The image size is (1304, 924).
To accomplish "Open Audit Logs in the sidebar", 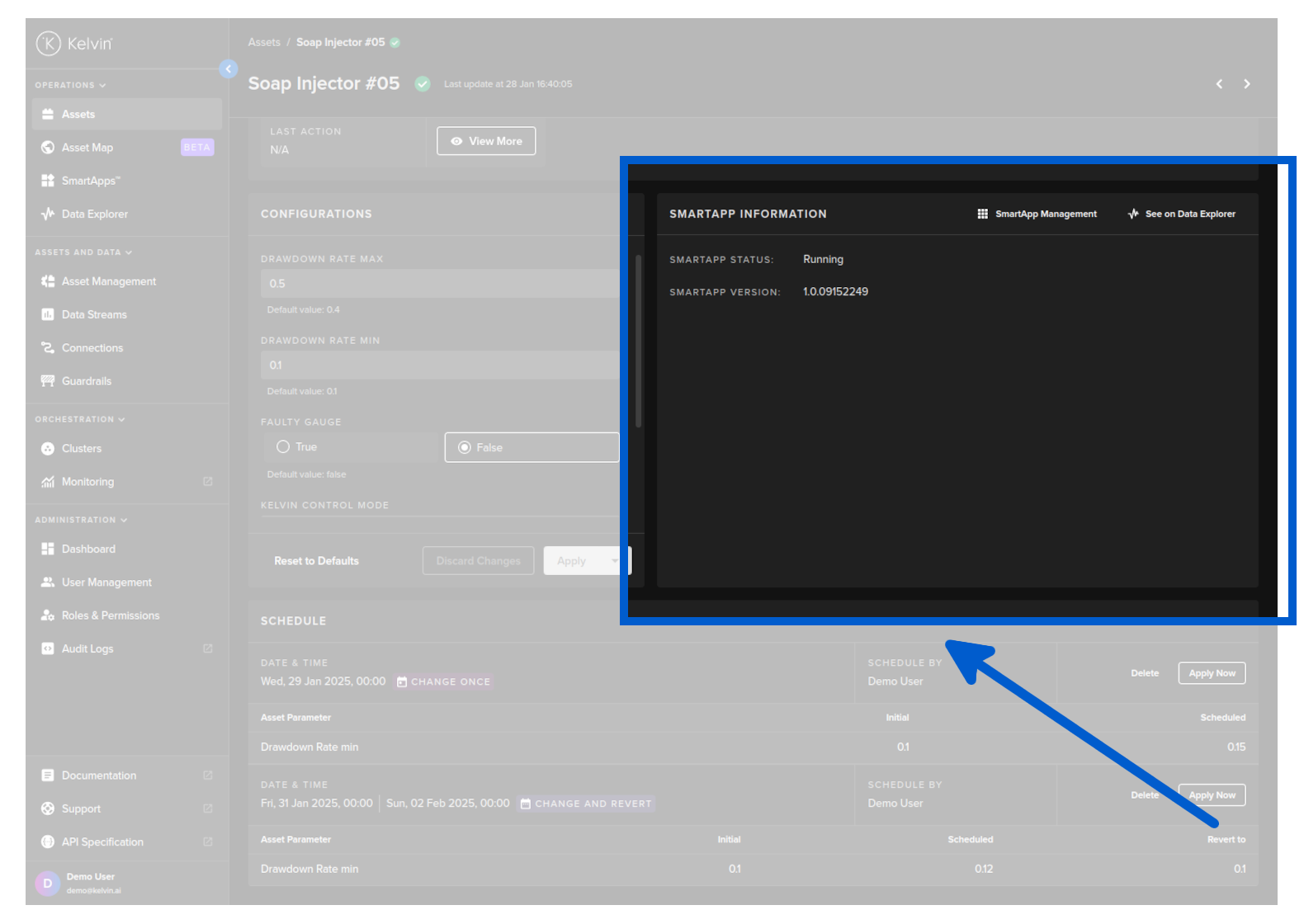I will click(87, 648).
